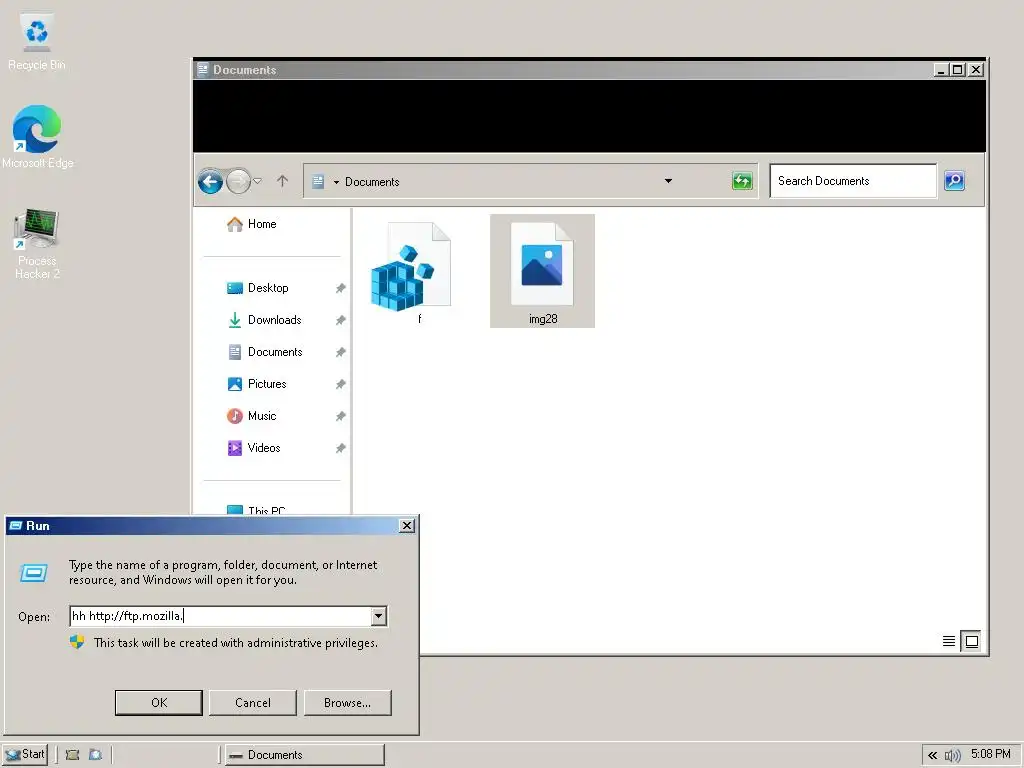Click the Search Documents field

(853, 181)
